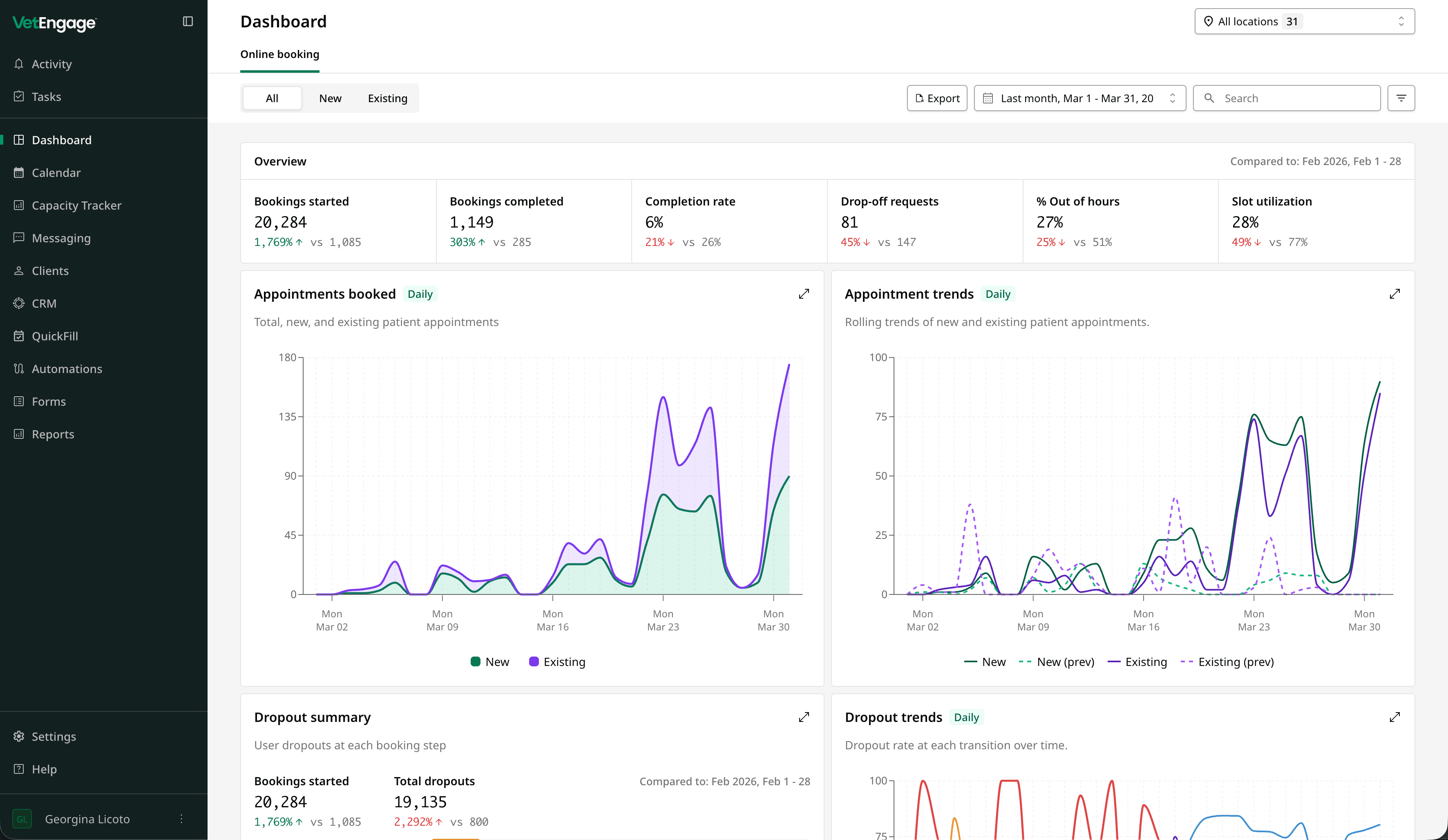The width and height of the screenshot is (1448, 840).
Task: Click the Tasks checkbox icon
Action: click(19, 96)
